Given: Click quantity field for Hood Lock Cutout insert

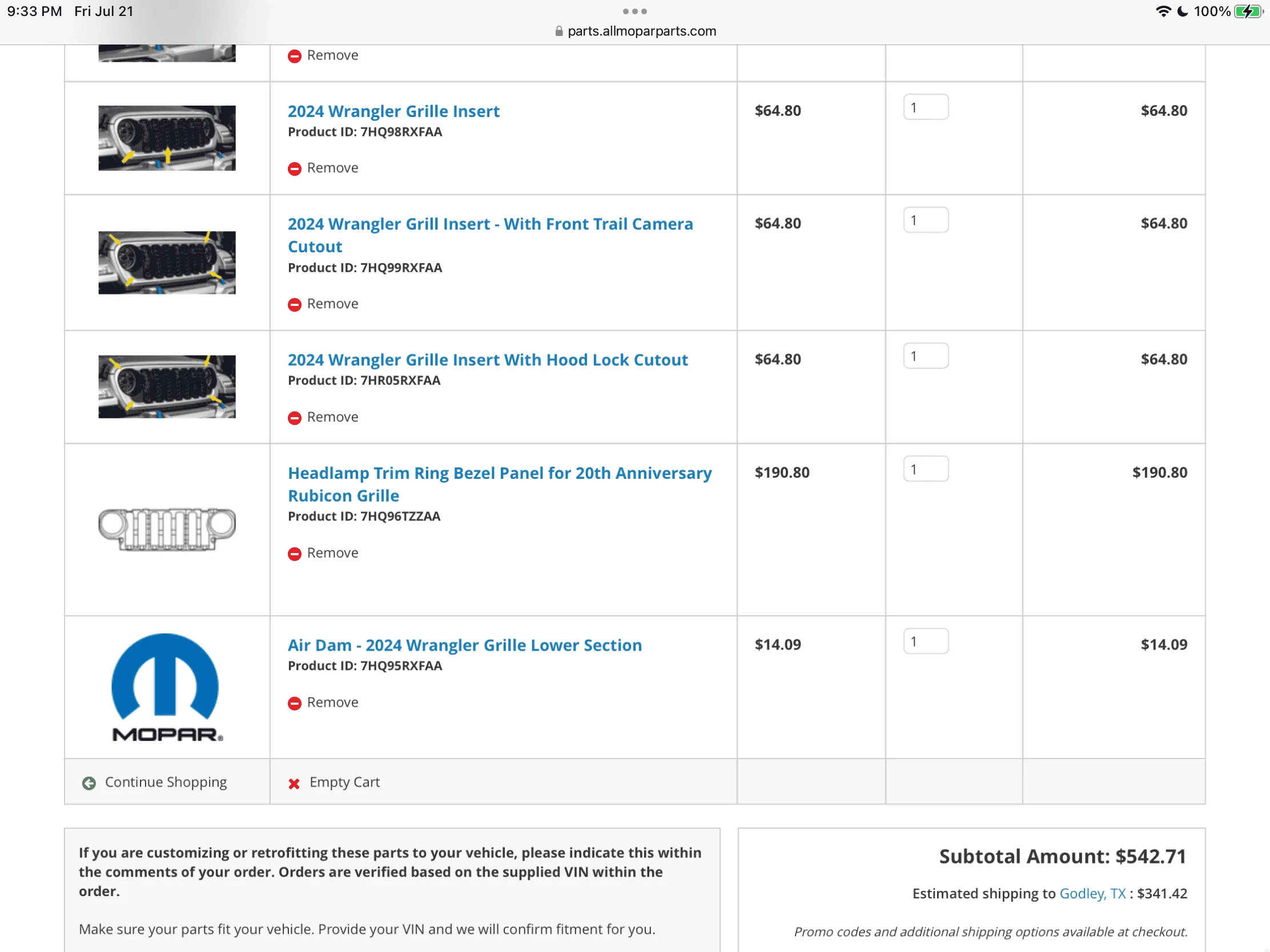Looking at the screenshot, I should (x=926, y=356).
